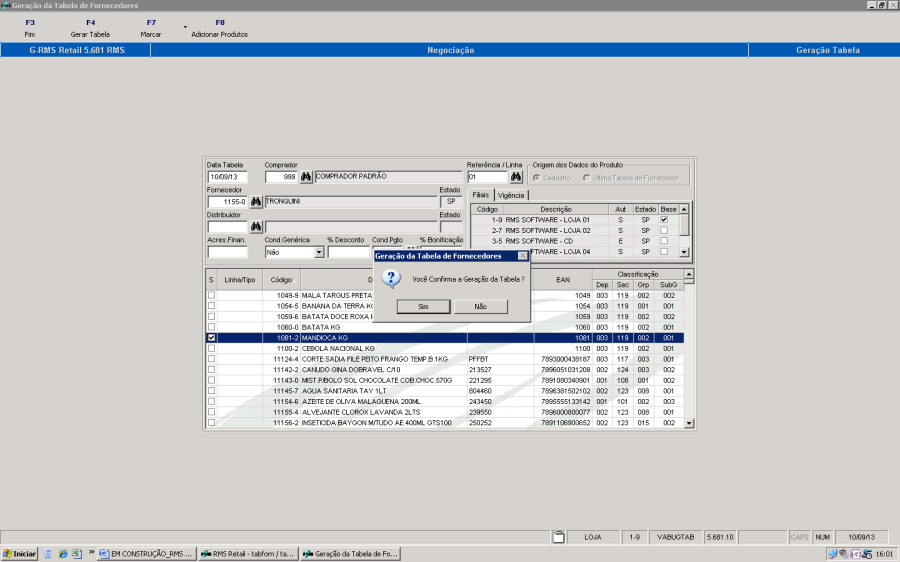This screenshot has height=562, width=900.
Task: Click the F3 Fim toolbar item
Action: pyautogui.click(x=30, y=28)
